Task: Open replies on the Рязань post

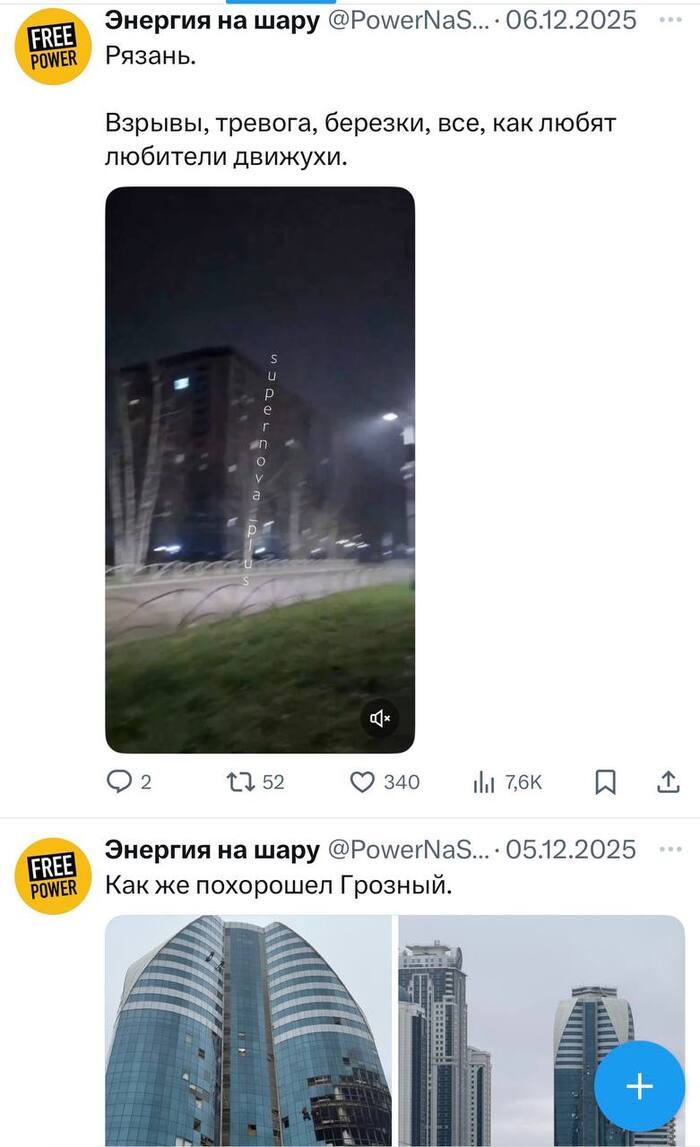Action: coord(129,782)
